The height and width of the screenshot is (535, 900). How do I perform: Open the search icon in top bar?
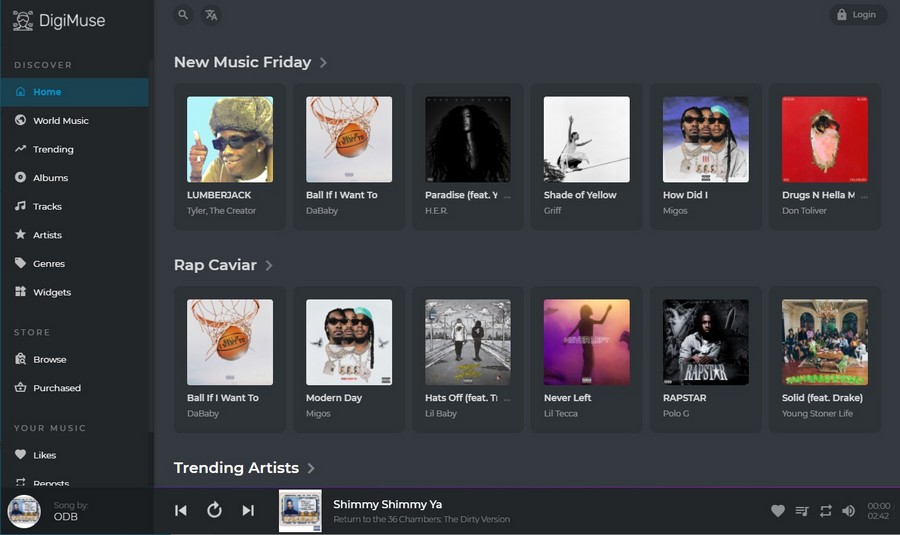(x=183, y=15)
